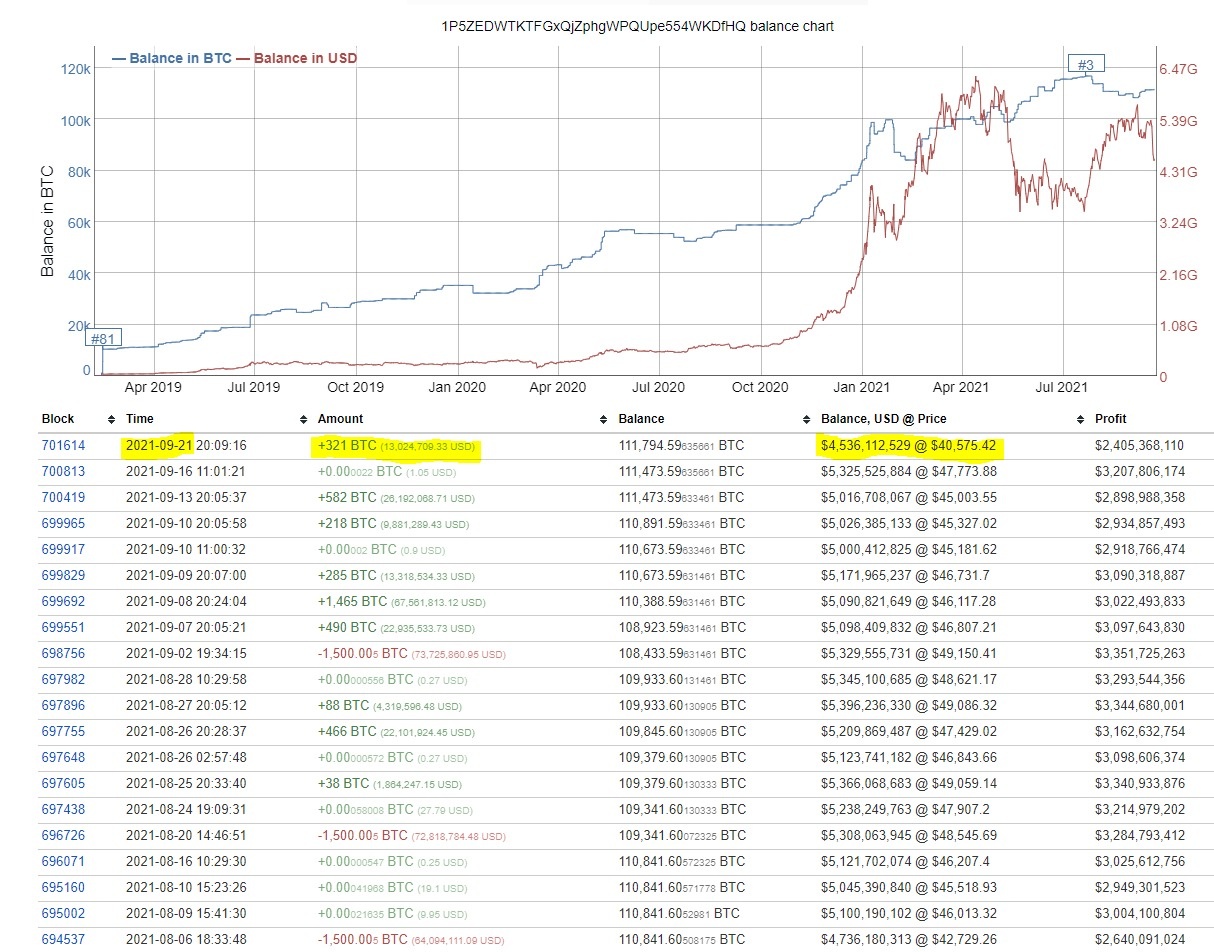
Task: Toggle the Balance in USD series legend
Action: (296, 58)
